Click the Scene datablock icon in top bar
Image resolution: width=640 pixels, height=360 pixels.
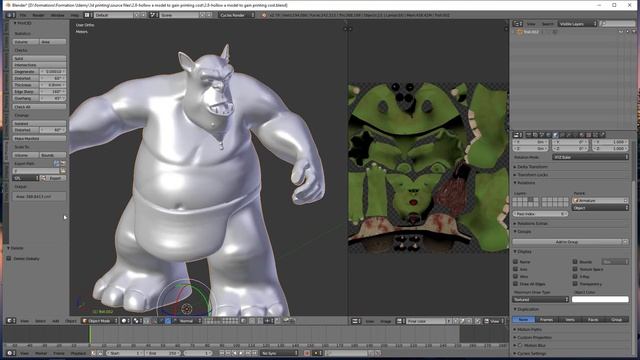click(153, 15)
